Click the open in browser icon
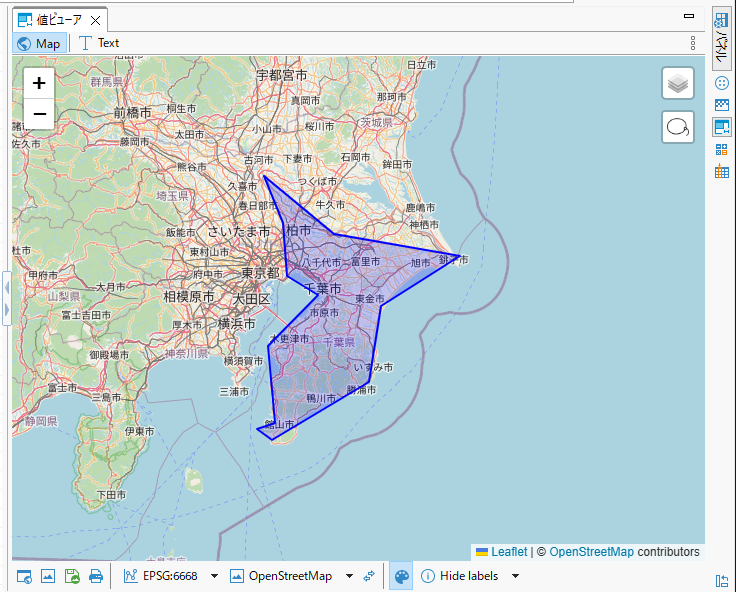Viewport: 736px width, 592px height. (24, 576)
